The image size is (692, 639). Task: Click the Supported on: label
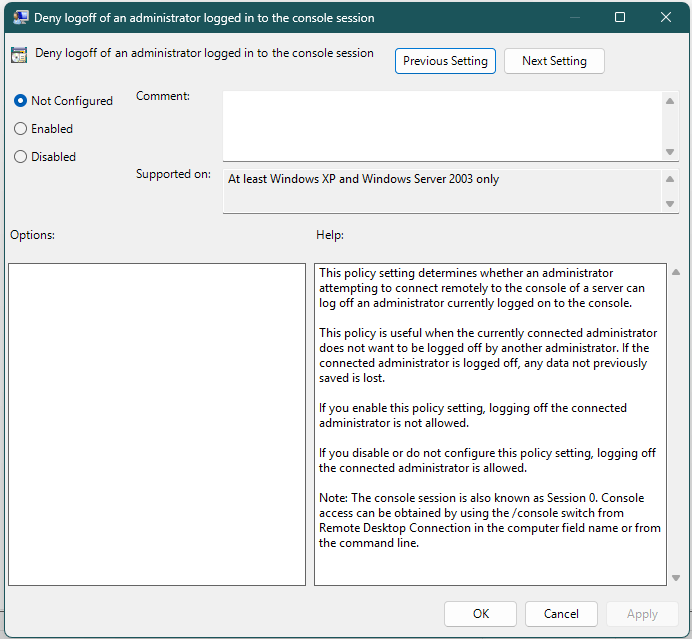173,174
